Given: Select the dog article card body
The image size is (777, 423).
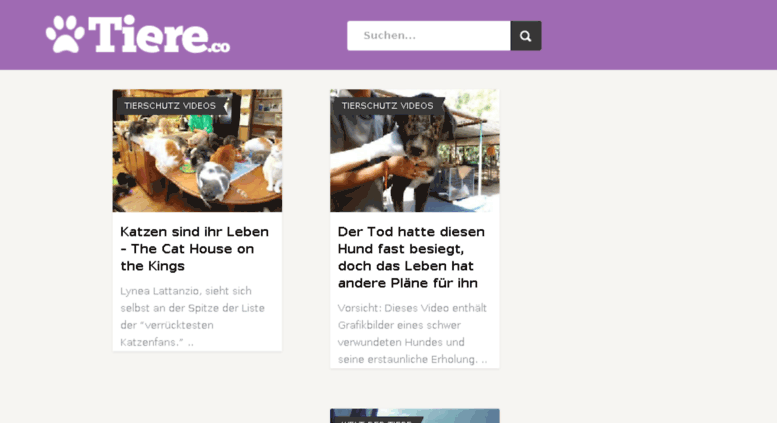Looking at the screenshot, I should [x=415, y=290].
